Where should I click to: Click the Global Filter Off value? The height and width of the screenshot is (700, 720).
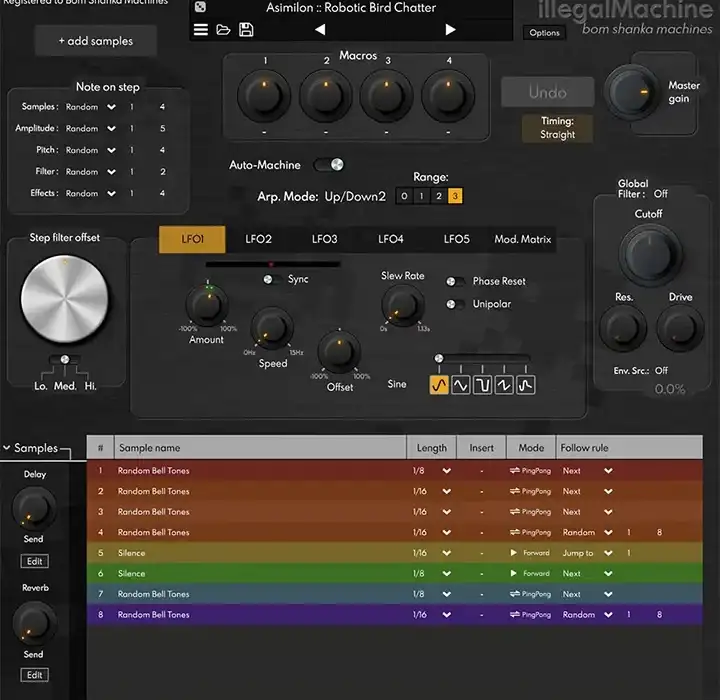coord(660,194)
